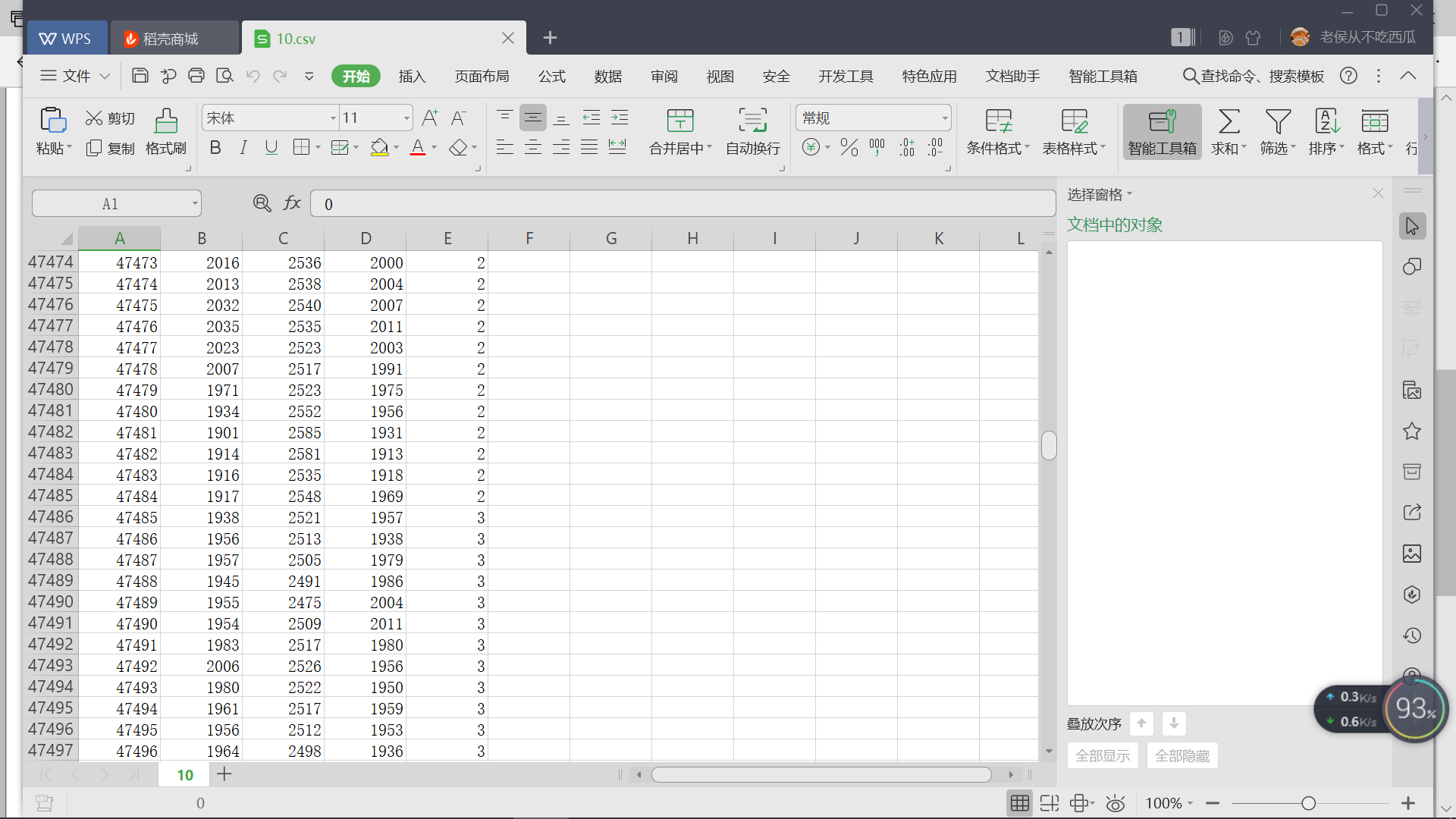Click the formula bar input field
1456x819 pixels.
682,203
